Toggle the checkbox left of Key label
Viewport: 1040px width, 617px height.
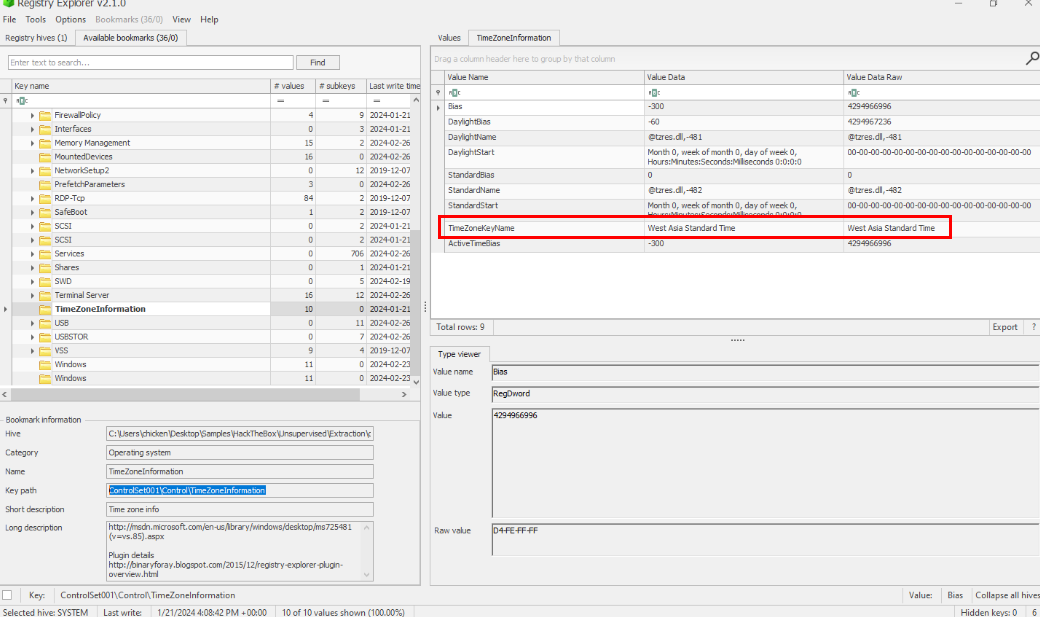[x=8, y=595]
